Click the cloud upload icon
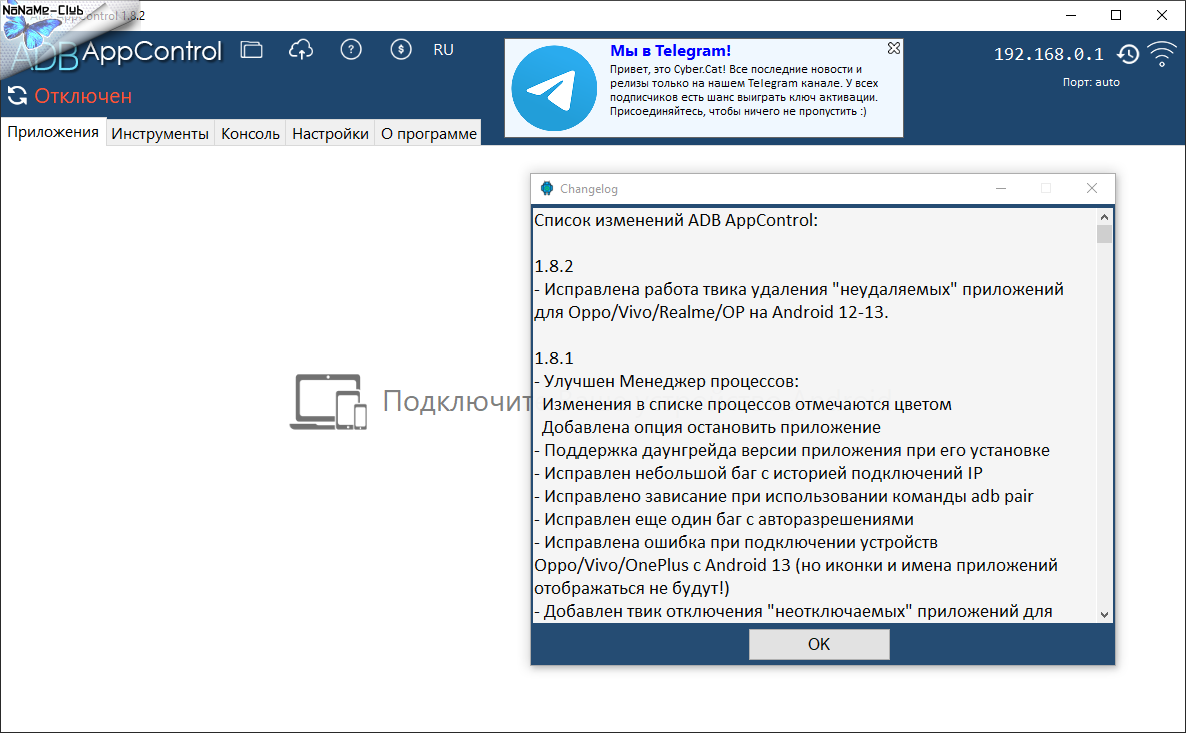The image size is (1186, 733). click(x=301, y=50)
